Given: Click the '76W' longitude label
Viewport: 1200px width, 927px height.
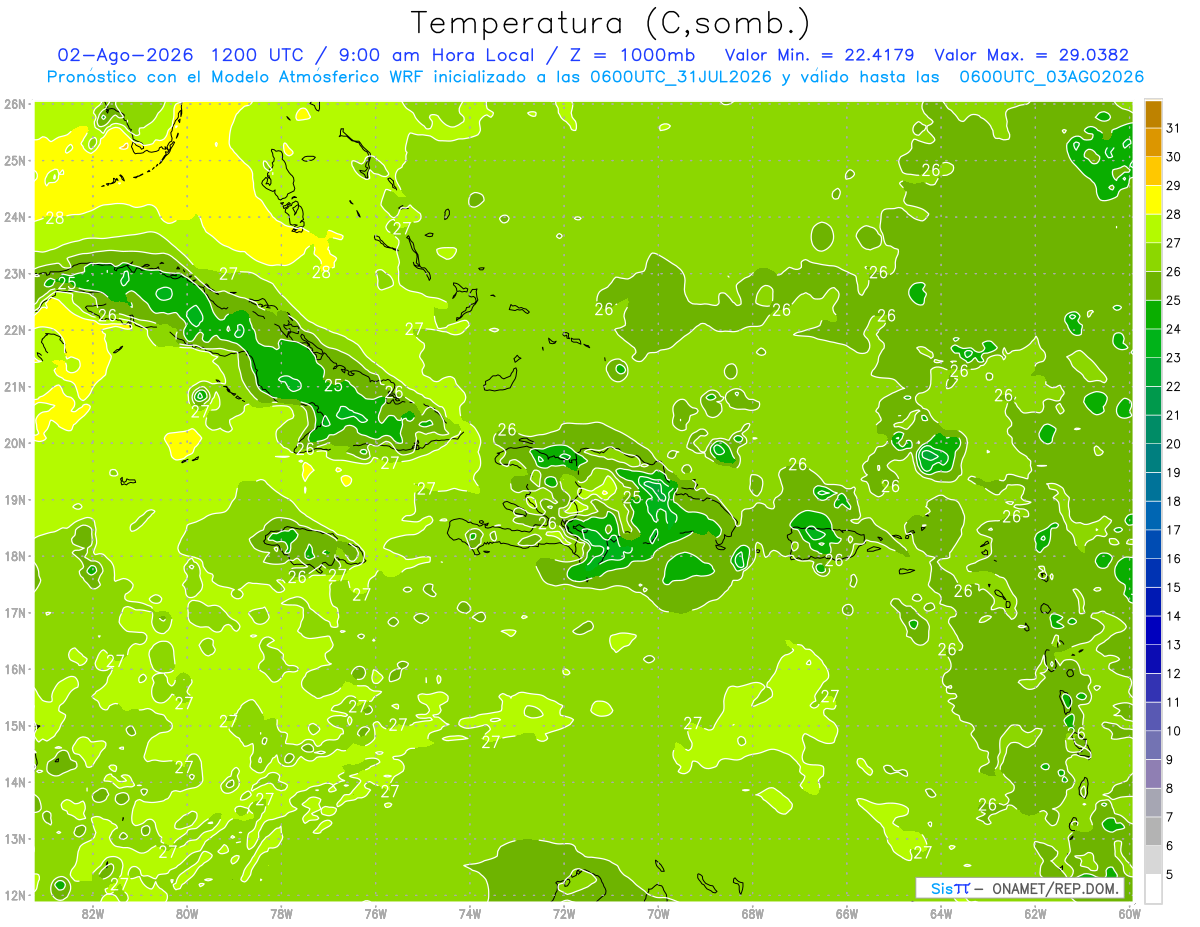Looking at the screenshot, I should [x=376, y=914].
